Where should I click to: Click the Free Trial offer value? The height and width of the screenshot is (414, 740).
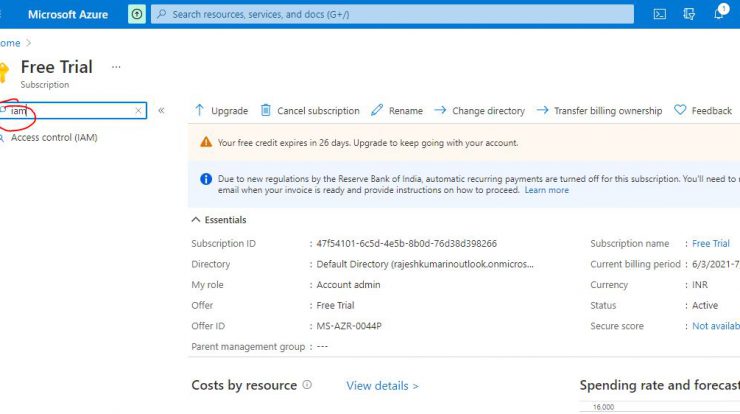coord(335,305)
